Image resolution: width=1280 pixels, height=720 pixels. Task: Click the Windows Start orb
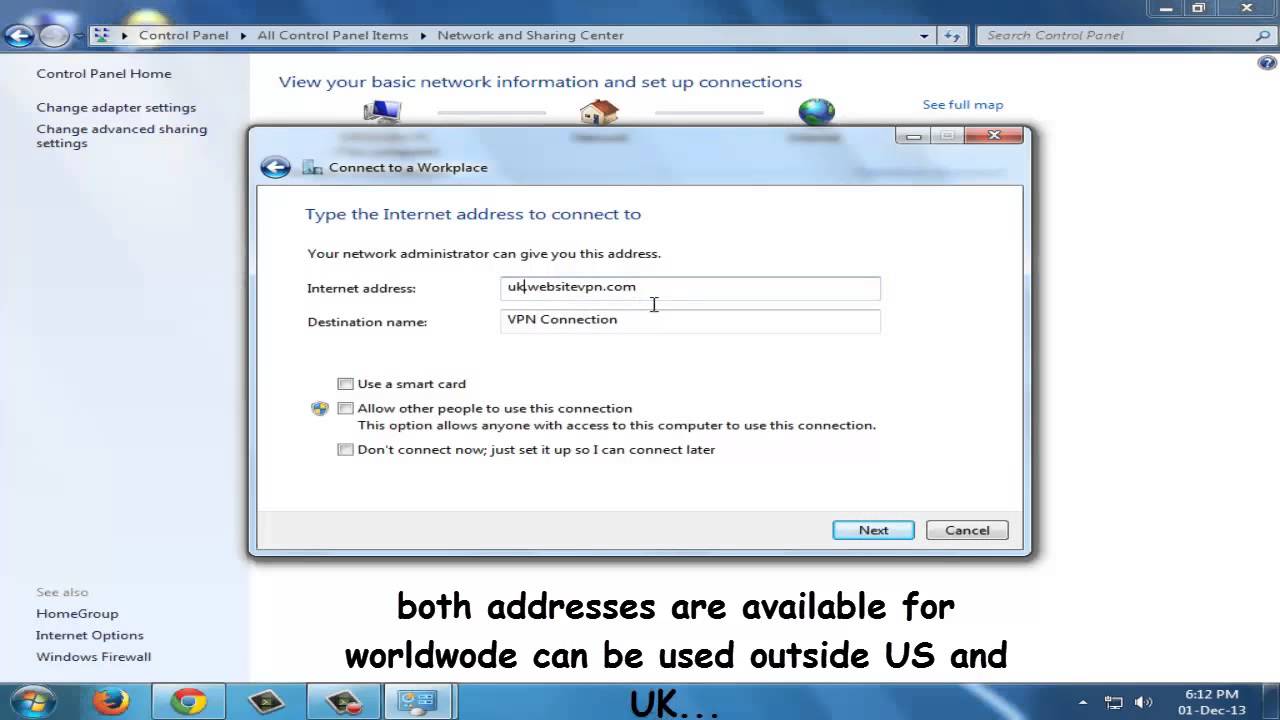click(x=32, y=702)
